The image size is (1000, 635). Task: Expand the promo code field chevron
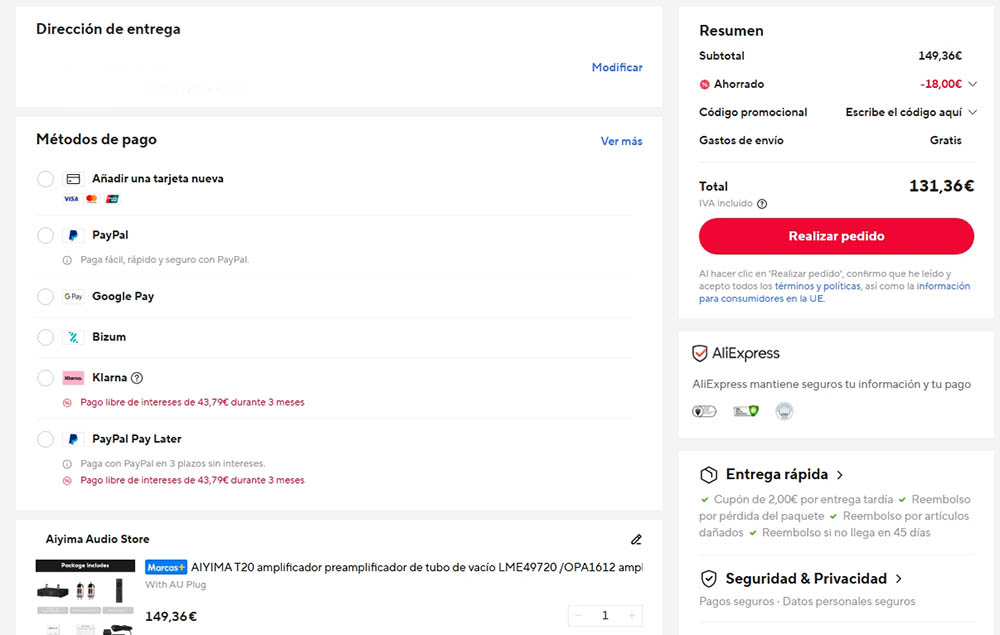(x=973, y=112)
